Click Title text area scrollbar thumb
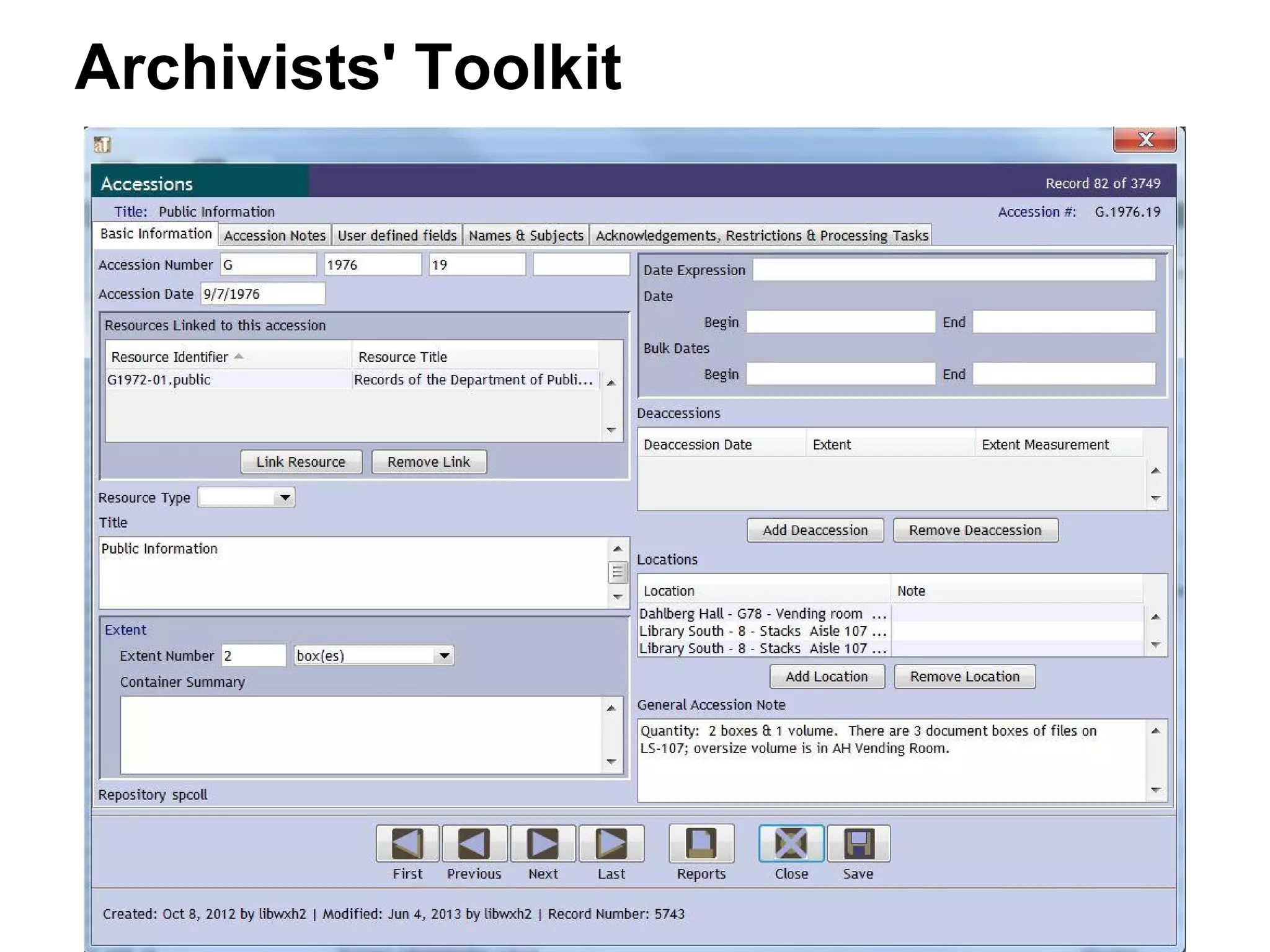 618,572
